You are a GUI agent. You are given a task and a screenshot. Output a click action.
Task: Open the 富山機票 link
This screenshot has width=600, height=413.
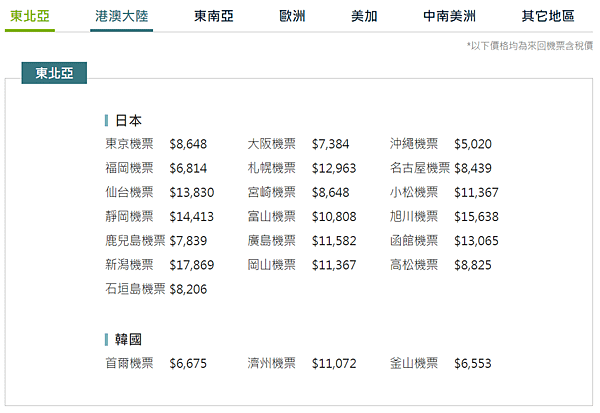(x=271, y=217)
